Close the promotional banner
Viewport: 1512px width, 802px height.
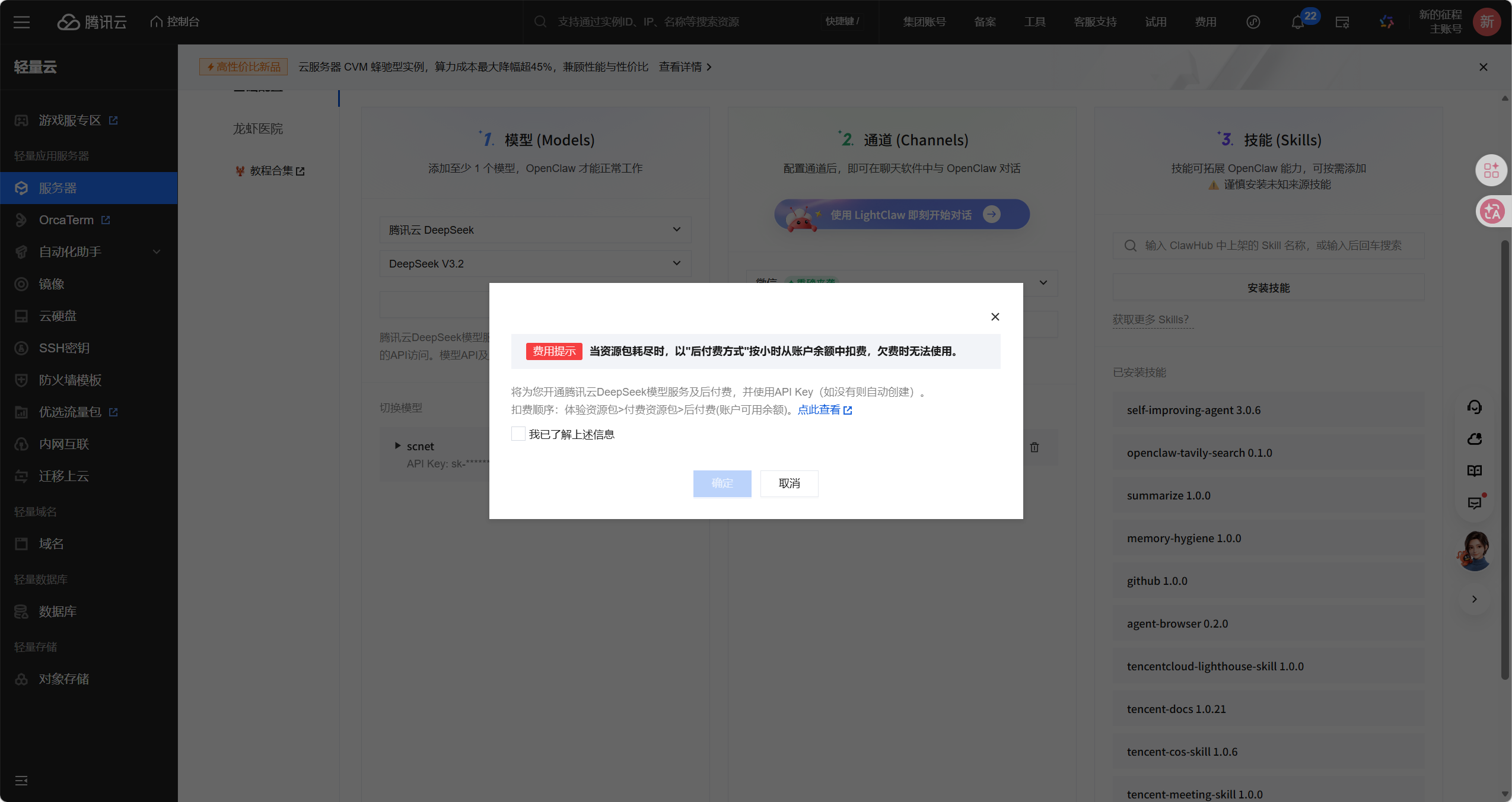pos(1483,67)
